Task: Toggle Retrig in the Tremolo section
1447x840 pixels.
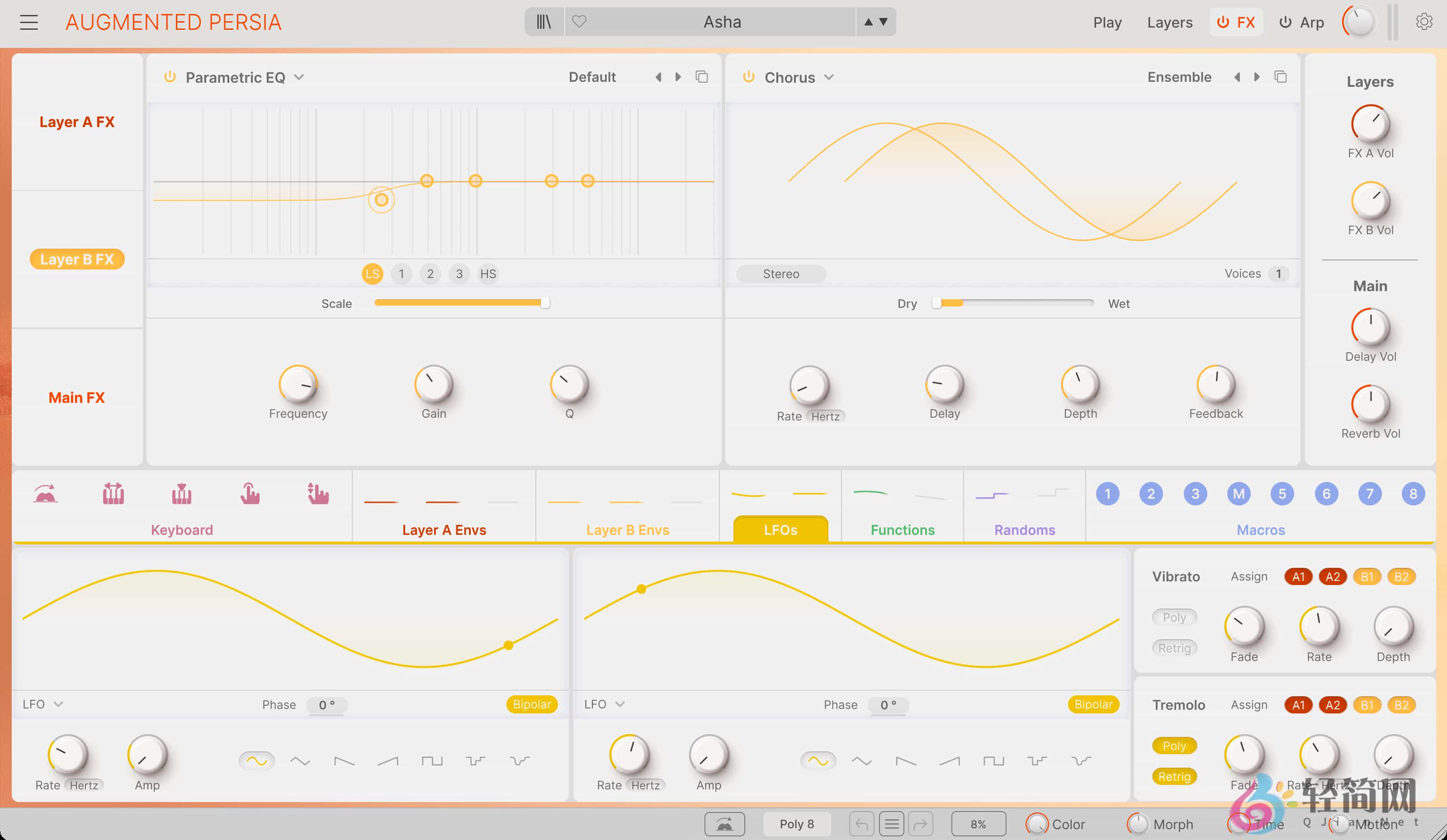Action: [x=1174, y=776]
